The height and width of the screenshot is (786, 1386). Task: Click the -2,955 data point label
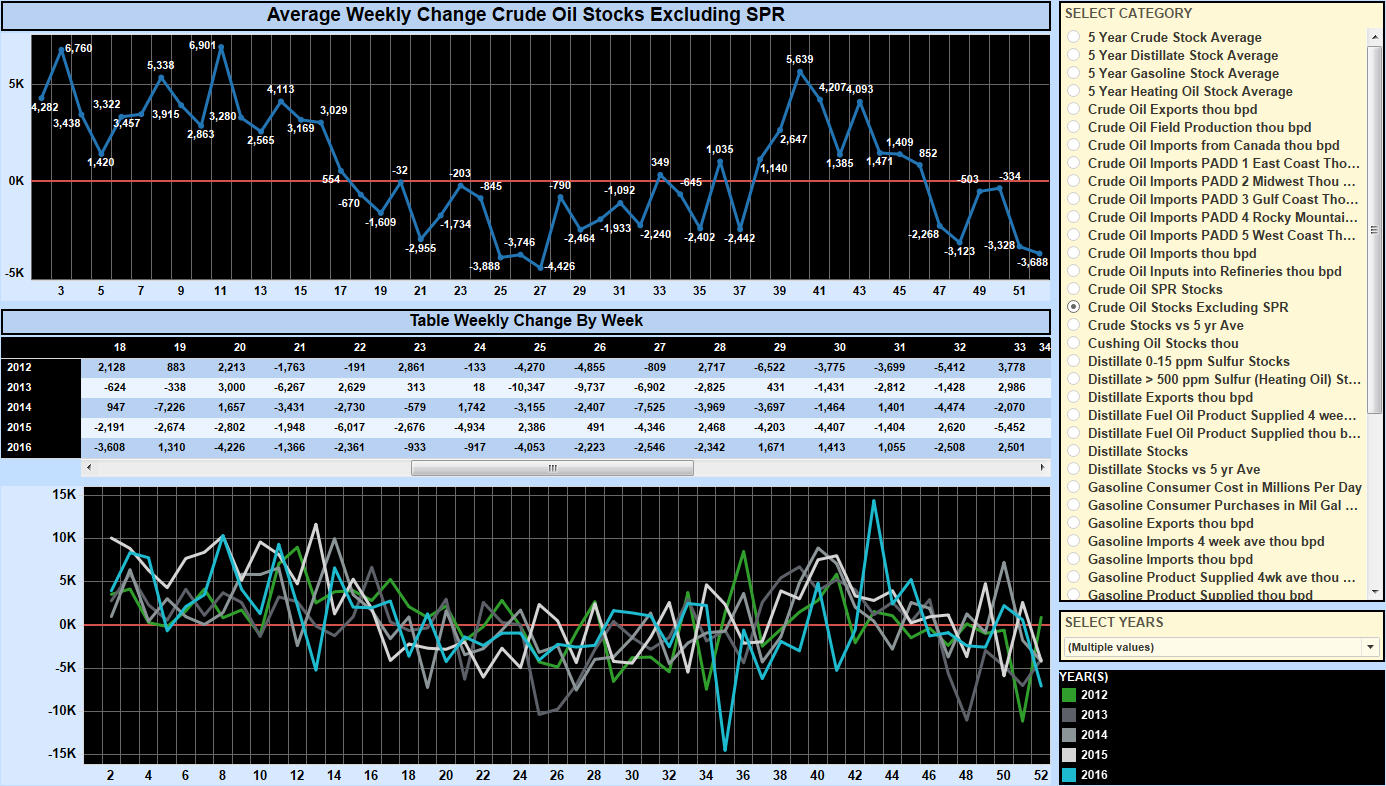coord(422,249)
